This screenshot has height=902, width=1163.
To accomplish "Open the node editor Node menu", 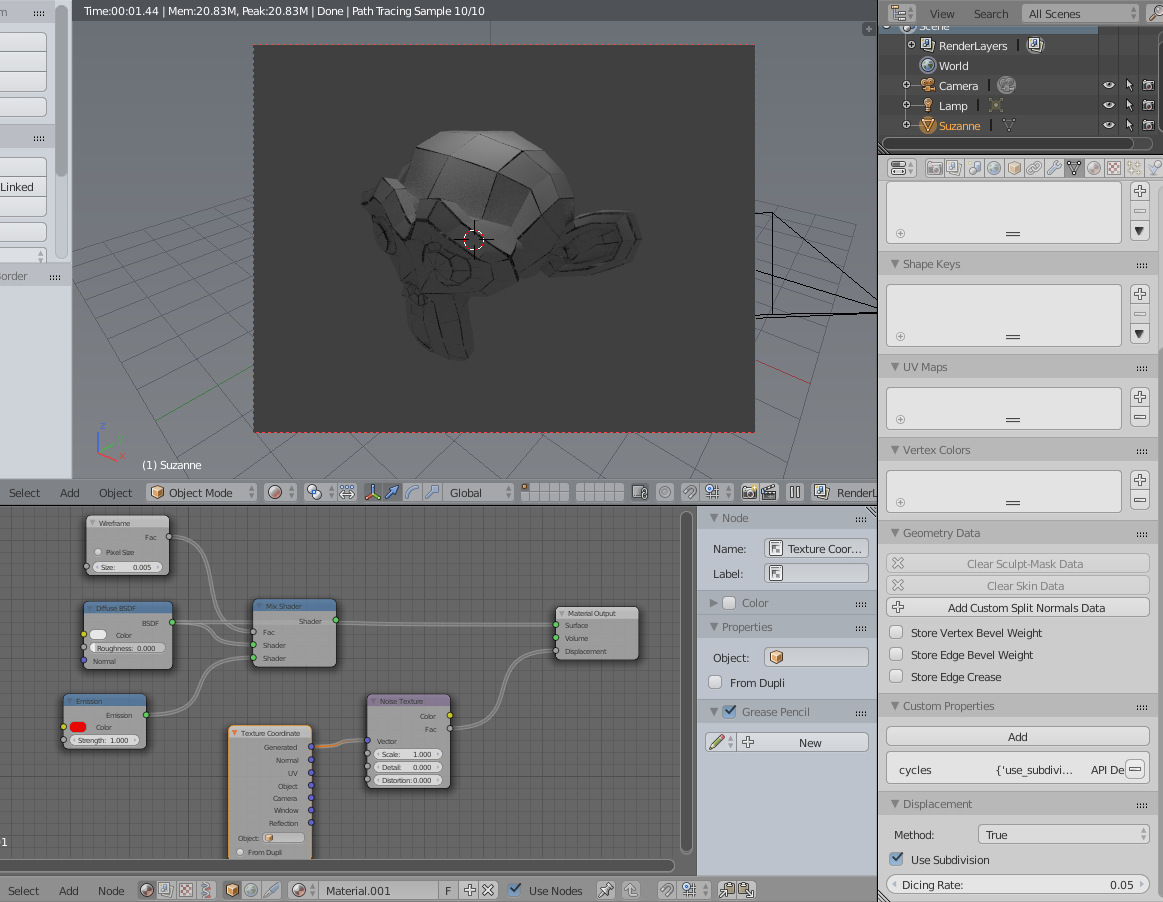I will point(111,890).
